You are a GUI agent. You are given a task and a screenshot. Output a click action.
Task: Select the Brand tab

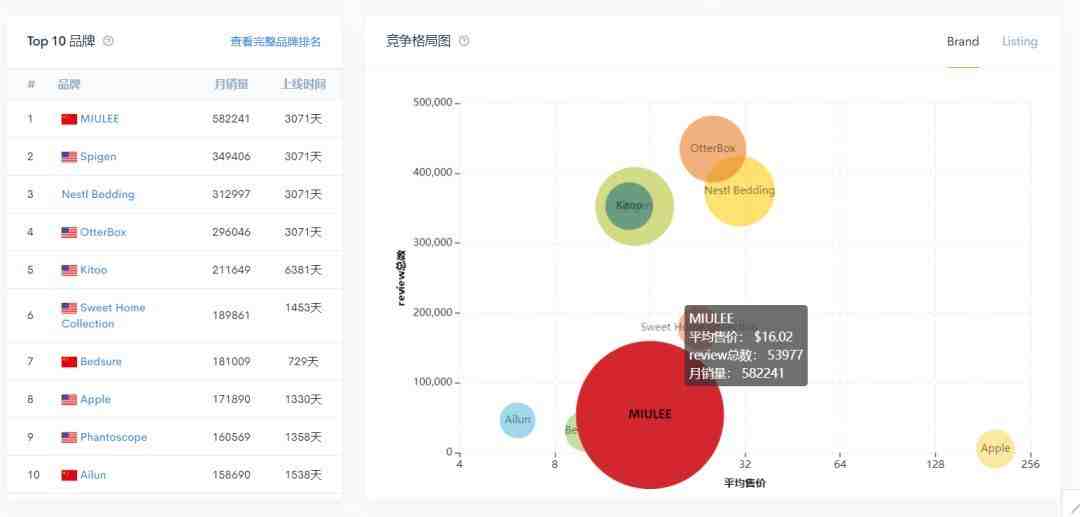[962, 41]
